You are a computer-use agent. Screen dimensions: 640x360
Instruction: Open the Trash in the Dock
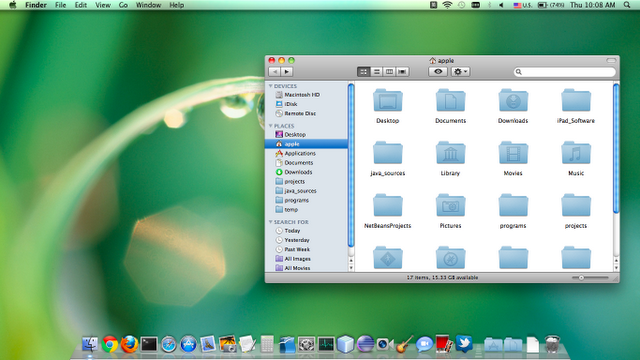(552, 344)
